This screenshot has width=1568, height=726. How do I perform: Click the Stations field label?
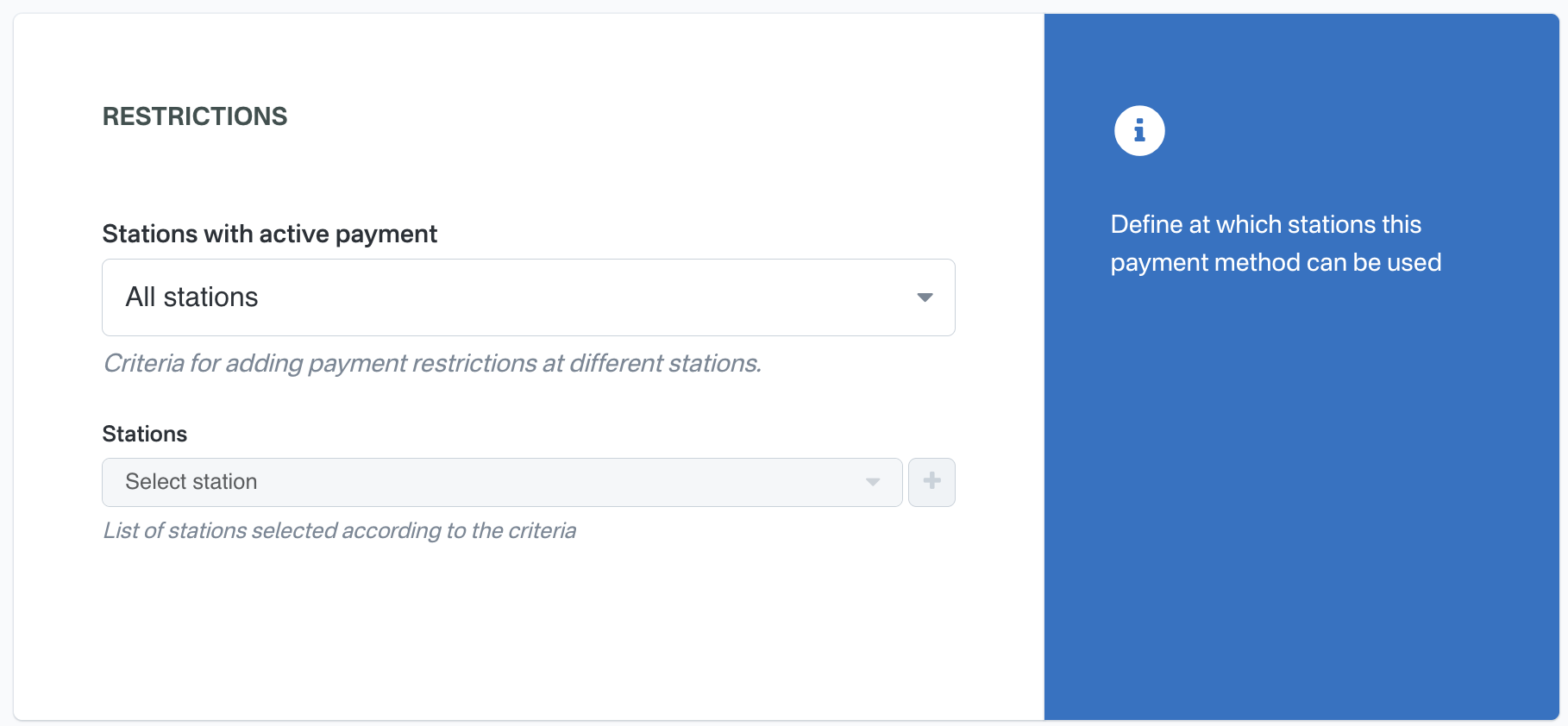tap(145, 434)
